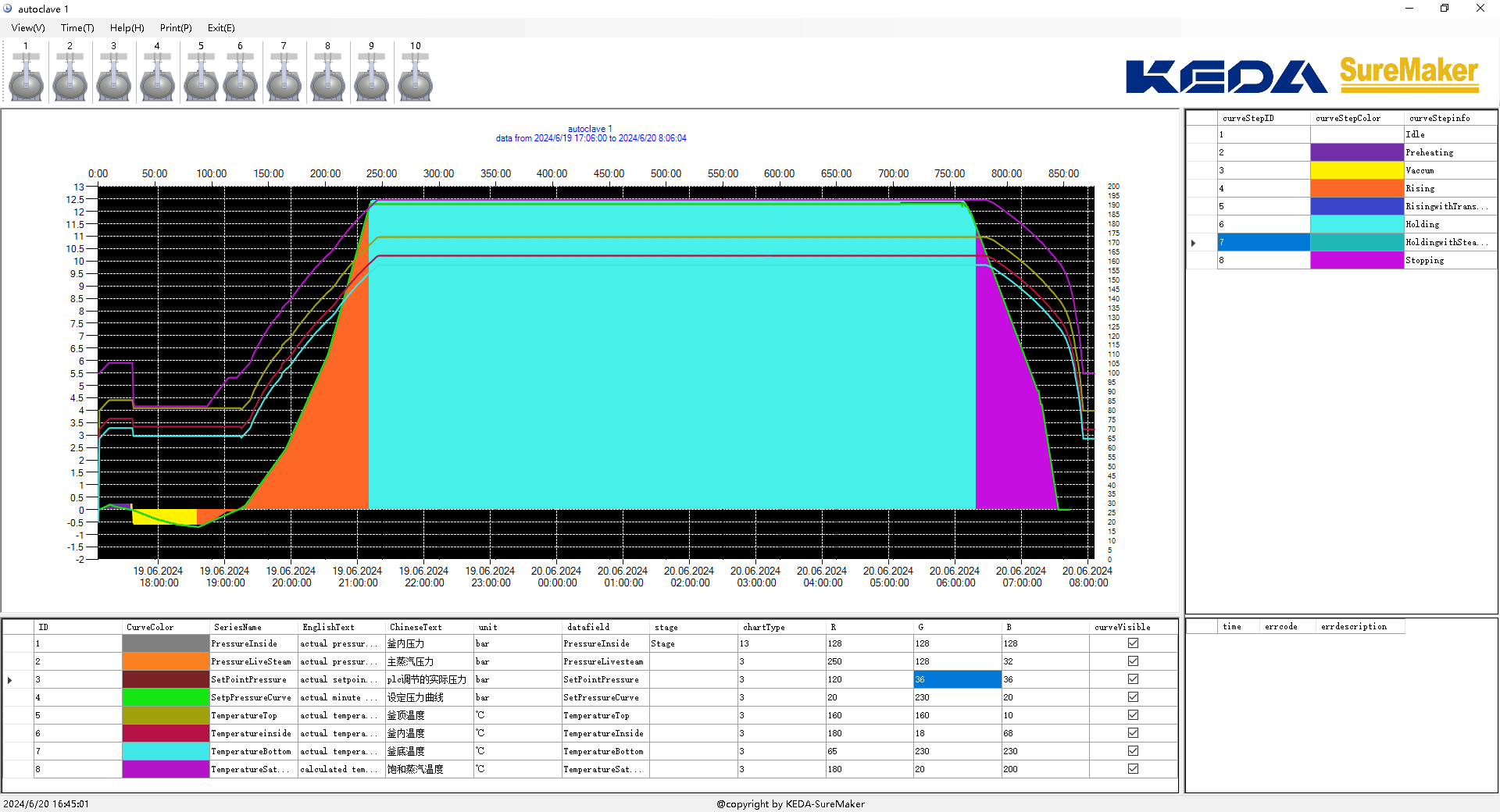Select autoclave 3 icon in toolbar
Viewport: 1500px width, 812px height.
[x=114, y=79]
